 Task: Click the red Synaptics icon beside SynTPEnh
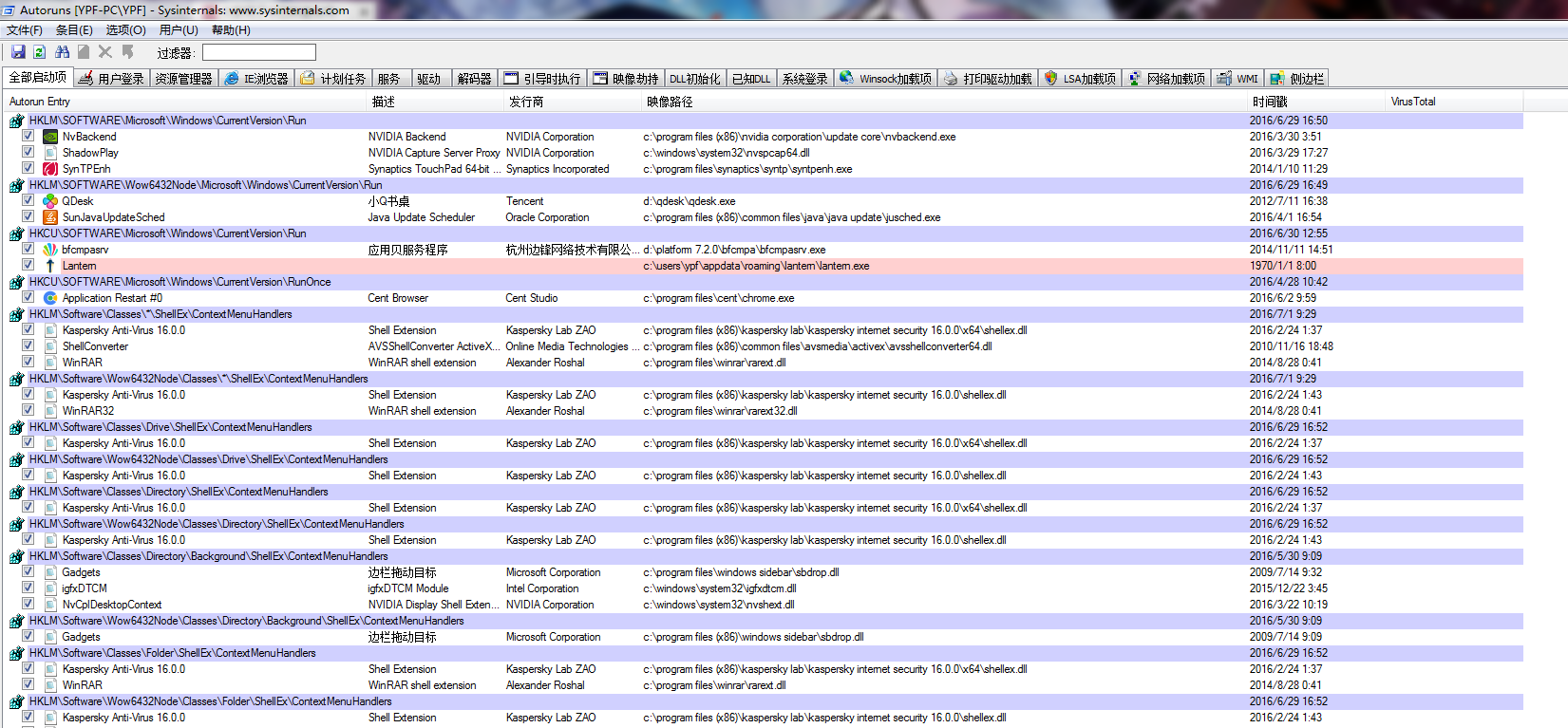click(x=50, y=169)
